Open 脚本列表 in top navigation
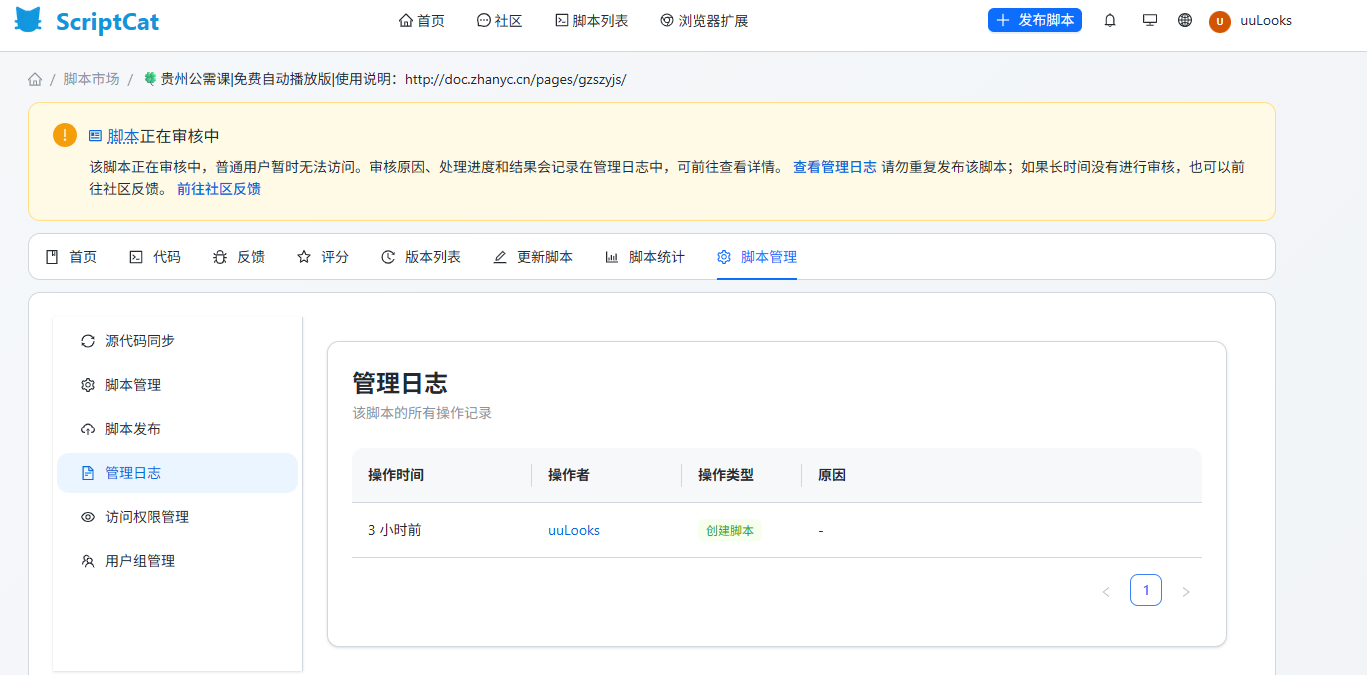 592,20
